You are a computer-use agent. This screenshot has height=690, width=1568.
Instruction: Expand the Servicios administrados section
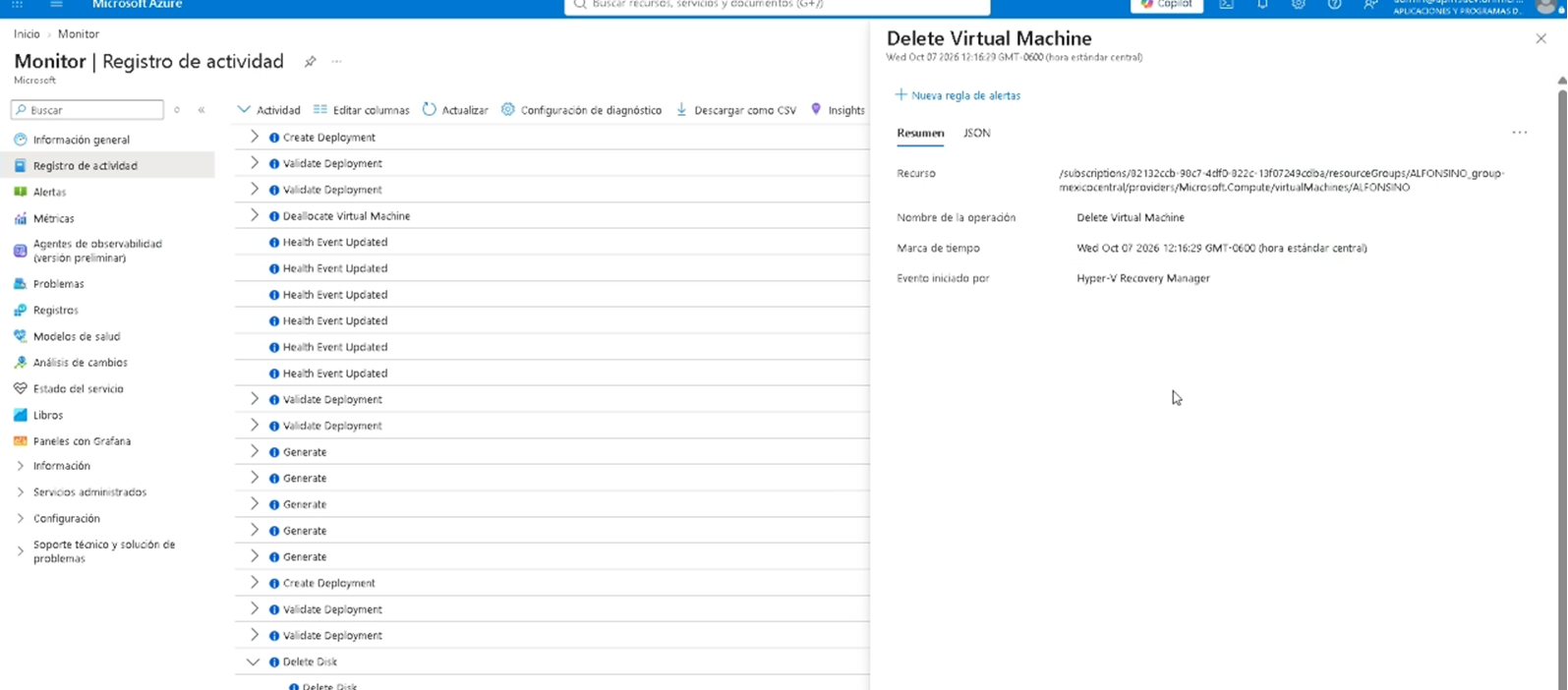click(x=20, y=492)
